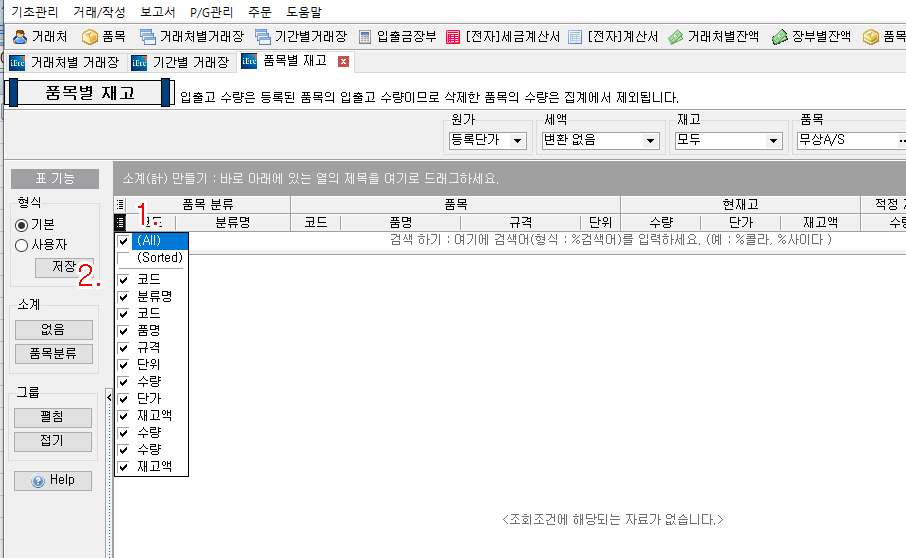Open the 세액 변환 없음 dropdown
906x558 pixels.
(x=651, y=141)
